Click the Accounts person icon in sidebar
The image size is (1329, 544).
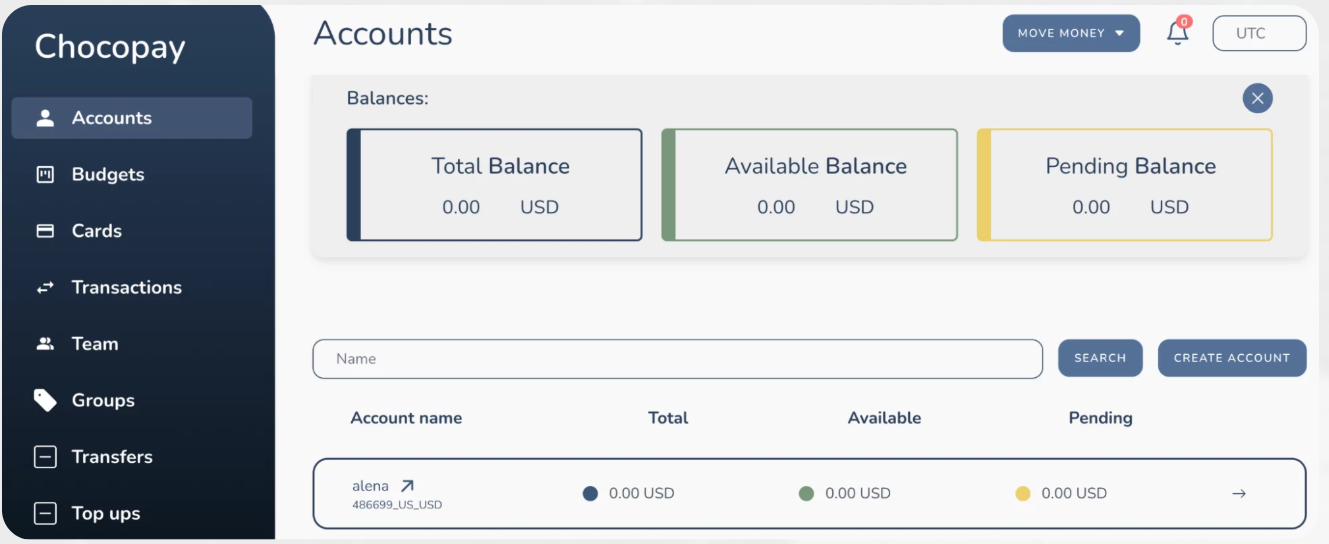tap(45, 118)
